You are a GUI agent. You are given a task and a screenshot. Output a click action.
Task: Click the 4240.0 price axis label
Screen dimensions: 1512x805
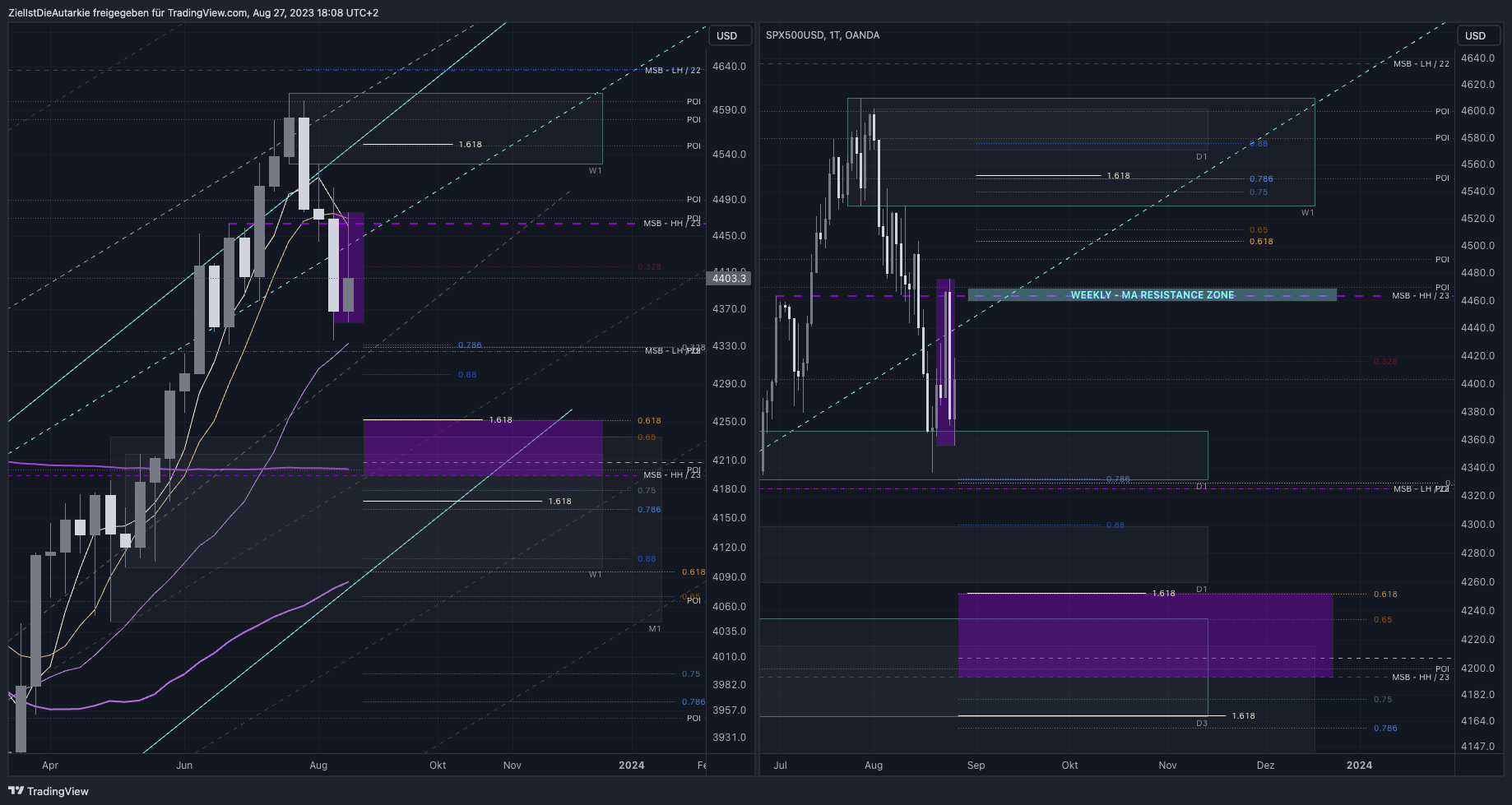pos(1477,611)
